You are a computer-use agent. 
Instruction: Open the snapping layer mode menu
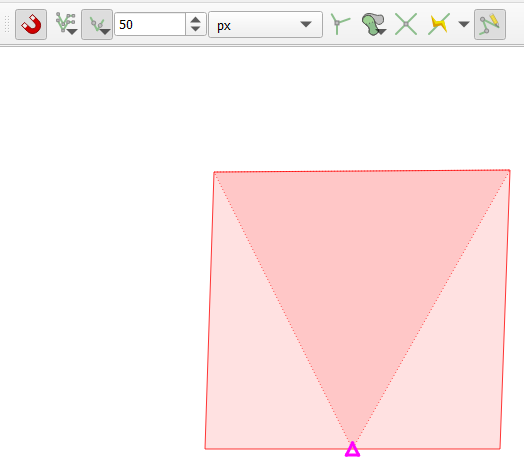click(66, 24)
